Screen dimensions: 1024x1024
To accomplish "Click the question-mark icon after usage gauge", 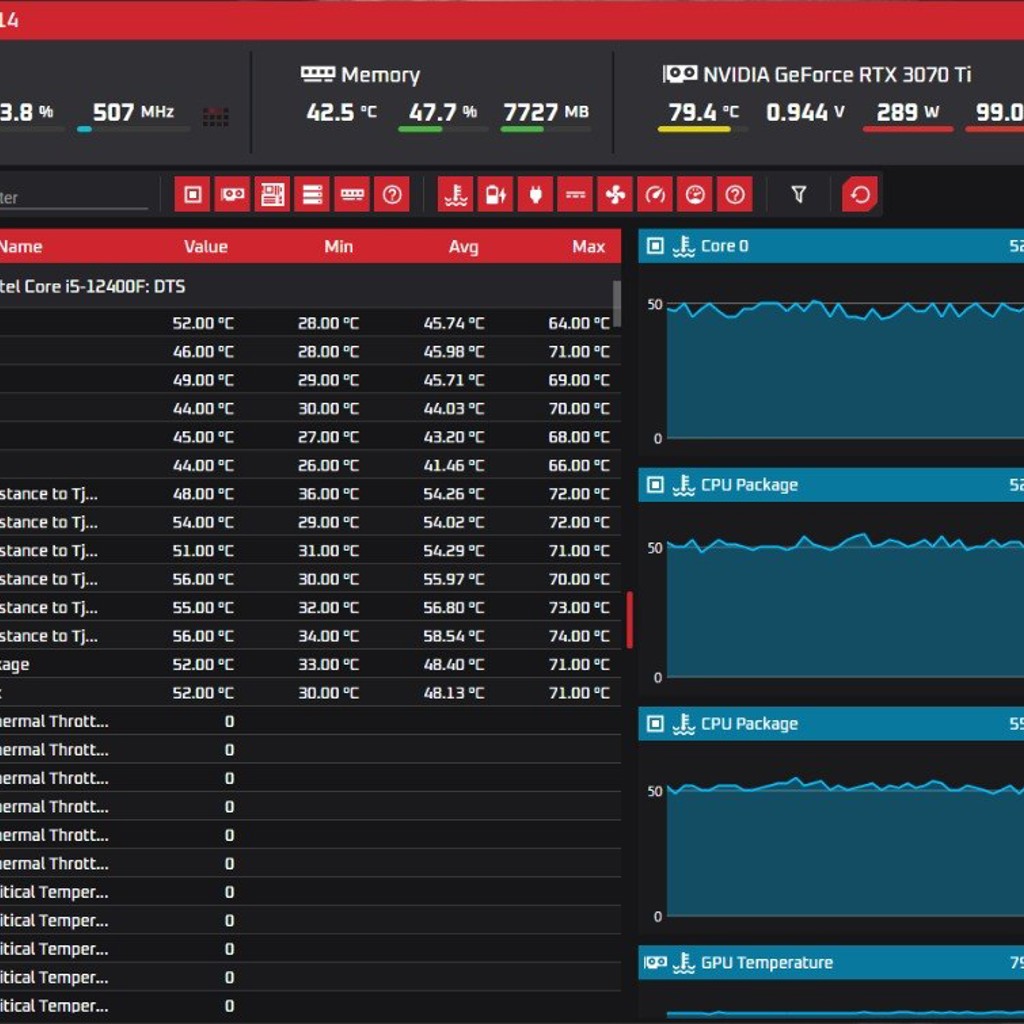I will point(735,194).
